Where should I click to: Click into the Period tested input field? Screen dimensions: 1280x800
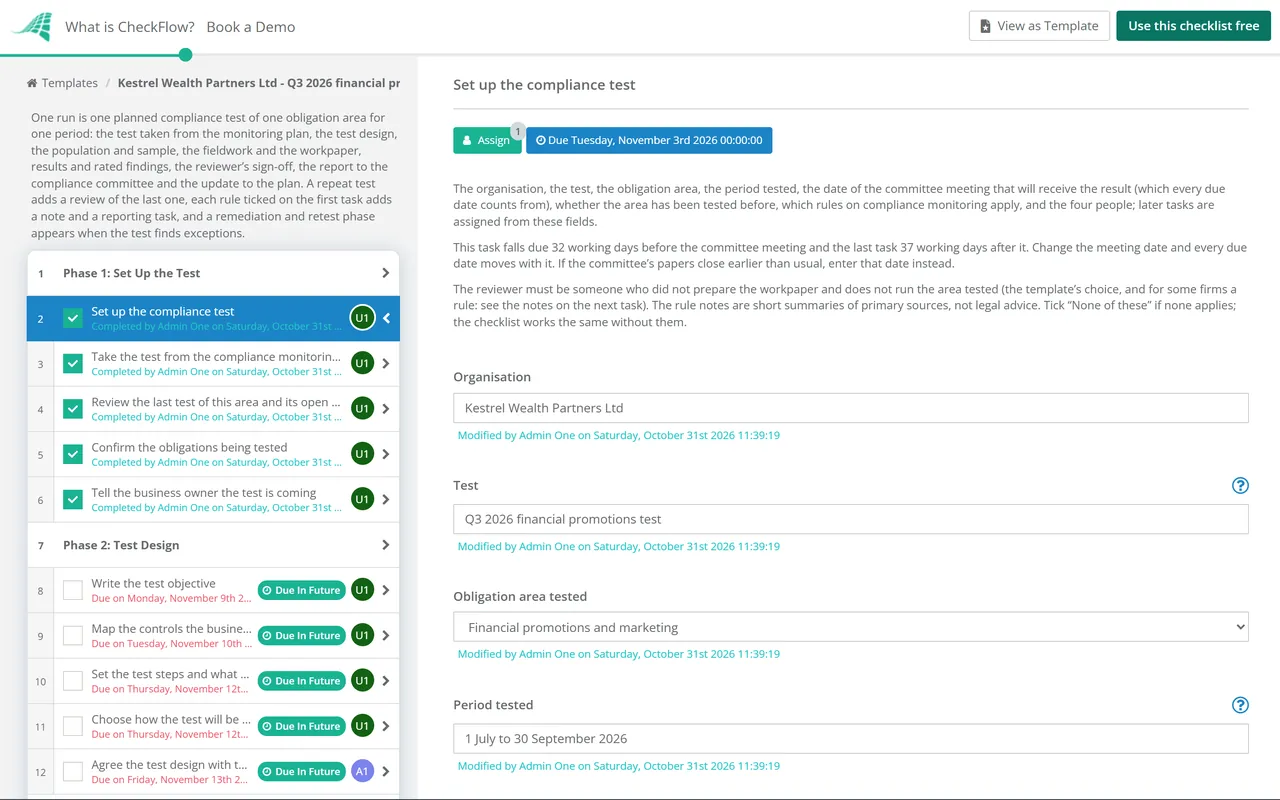coord(851,739)
